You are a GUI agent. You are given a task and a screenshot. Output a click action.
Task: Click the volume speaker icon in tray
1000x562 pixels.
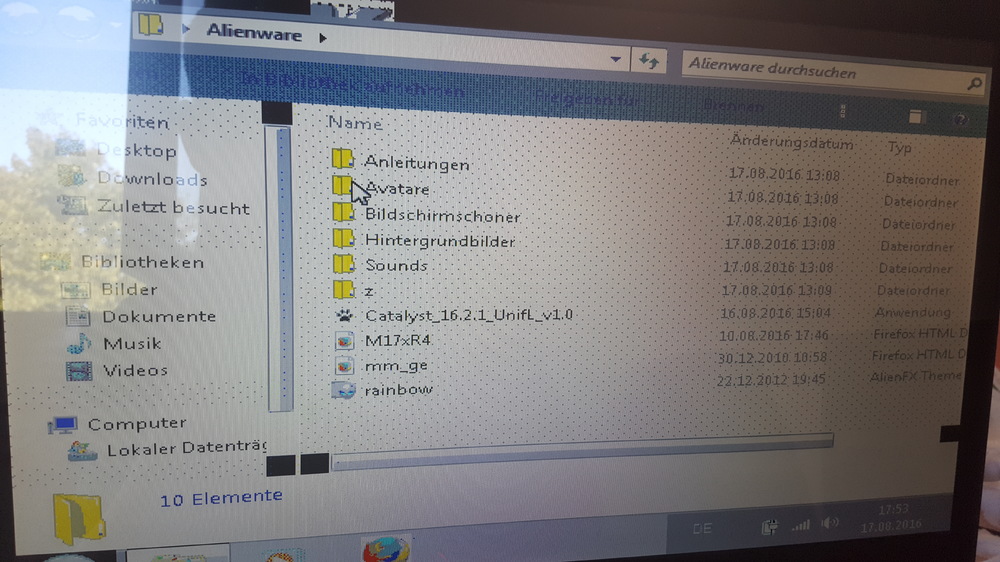830,524
